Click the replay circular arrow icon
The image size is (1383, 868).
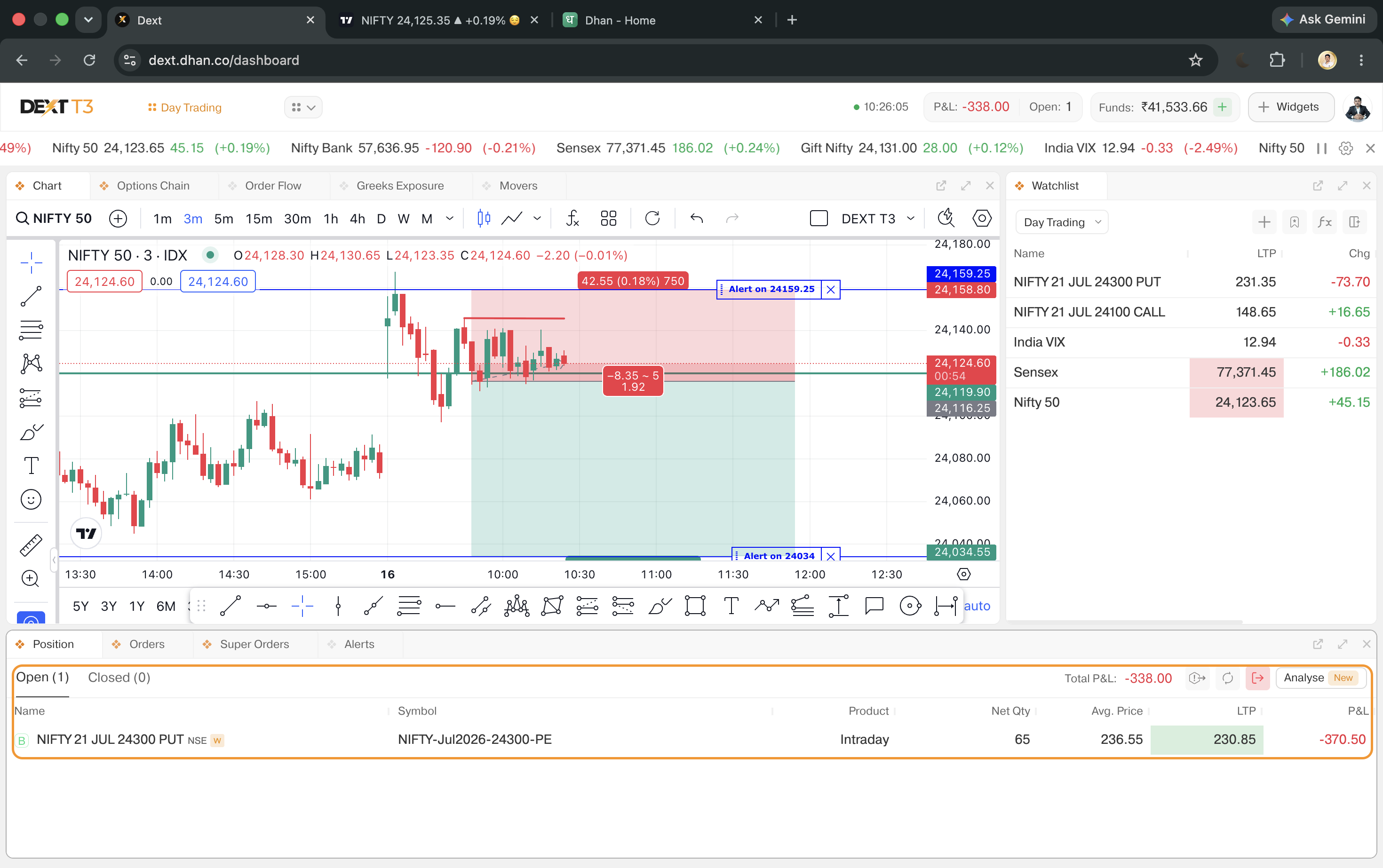tap(652, 219)
